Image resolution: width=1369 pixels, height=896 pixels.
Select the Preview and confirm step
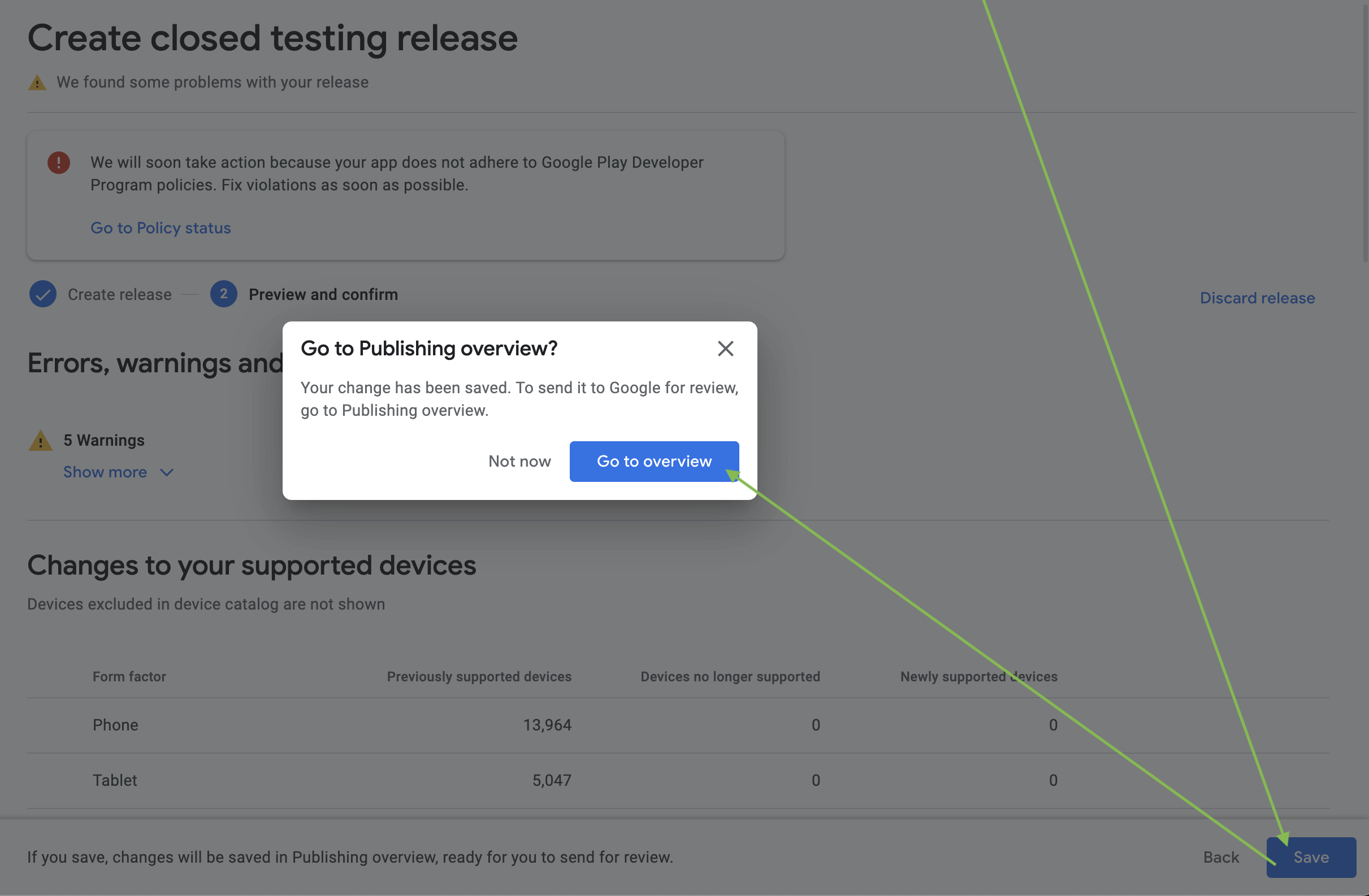tap(323, 294)
